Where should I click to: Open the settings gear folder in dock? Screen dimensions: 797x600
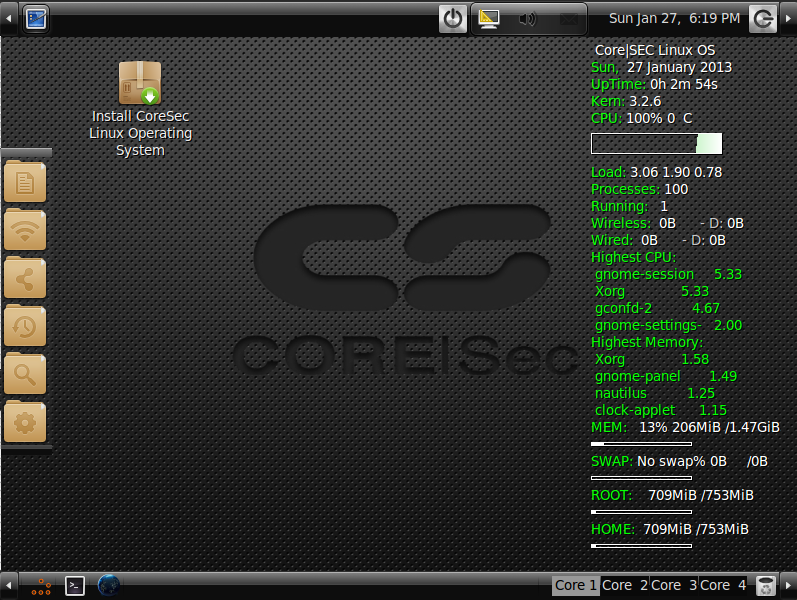tap(25, 422)
